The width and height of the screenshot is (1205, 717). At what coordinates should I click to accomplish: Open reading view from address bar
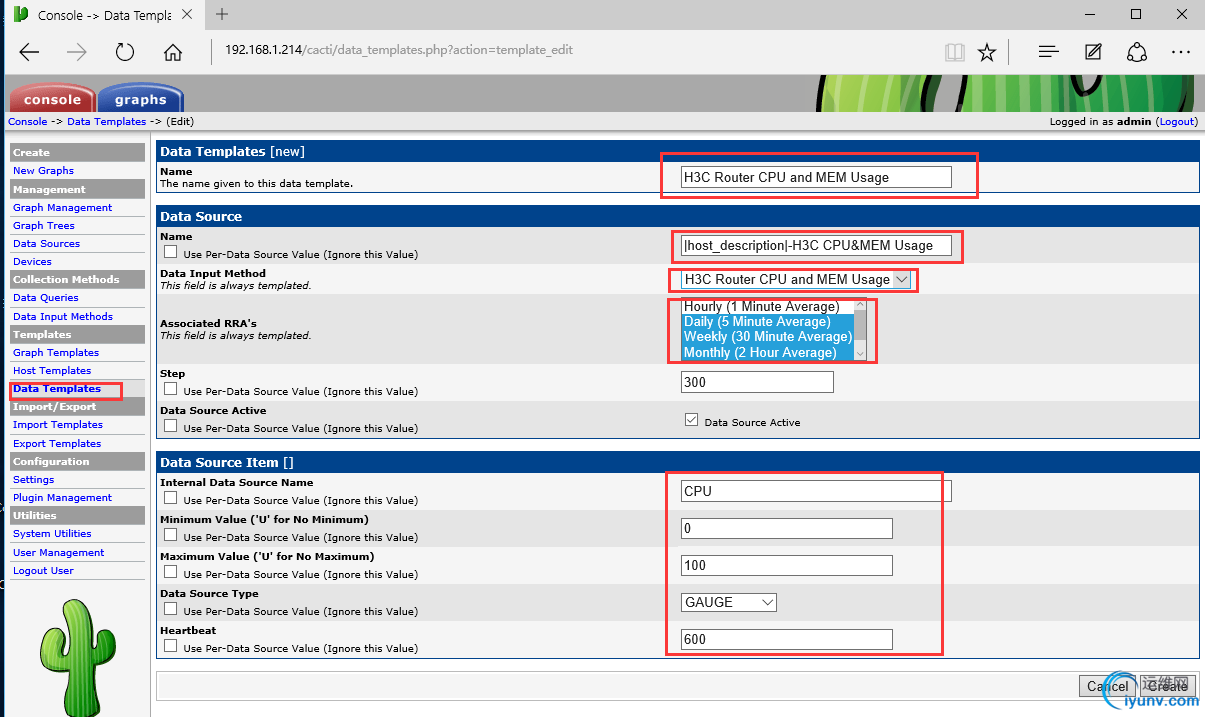tap(955, 52)
